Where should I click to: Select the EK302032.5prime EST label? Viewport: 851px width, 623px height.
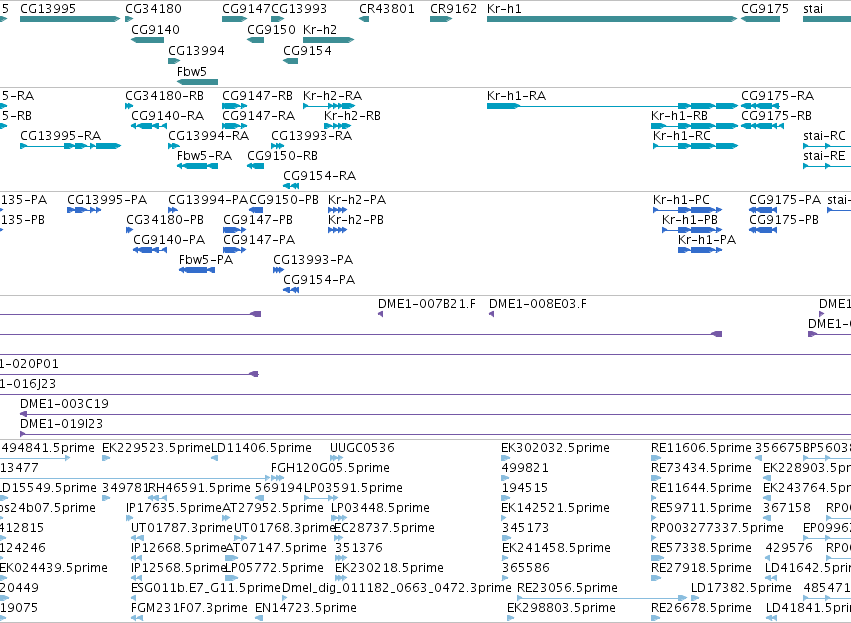pyautogui.click(x=556, y=448)
